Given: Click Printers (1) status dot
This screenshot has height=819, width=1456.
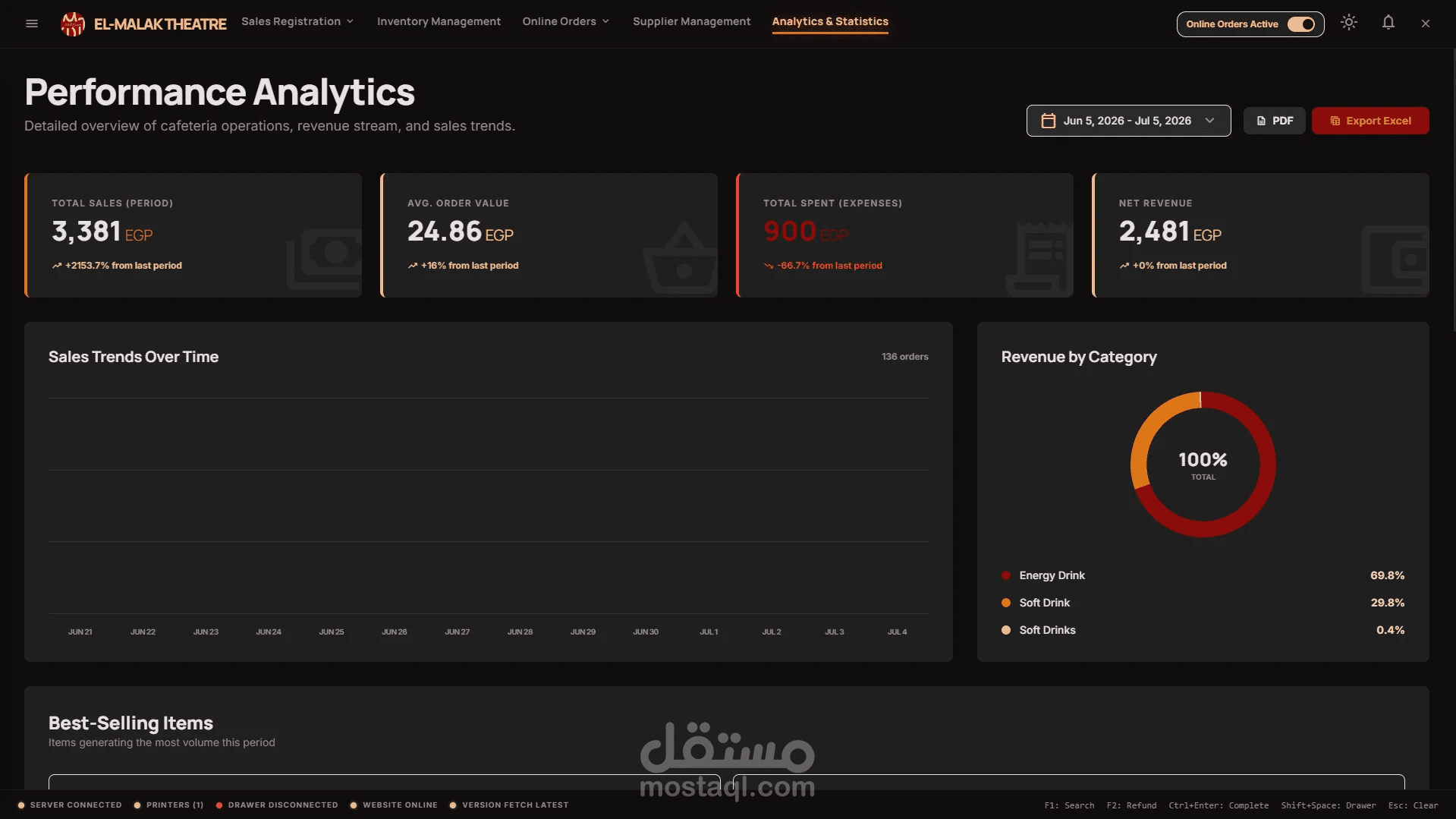Looking at the screenshot, I should click(137, 805).
